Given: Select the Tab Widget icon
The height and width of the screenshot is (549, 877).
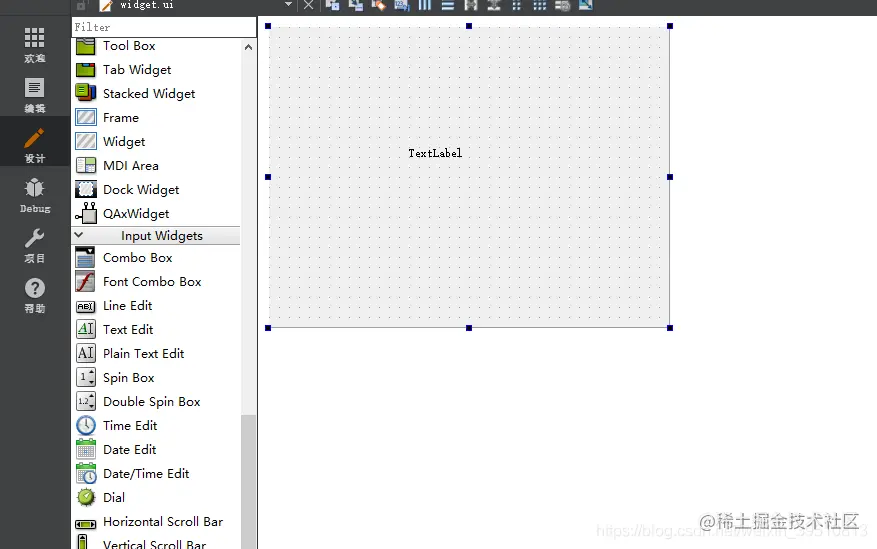Looking at the screenshot, I should click(86, 70).
